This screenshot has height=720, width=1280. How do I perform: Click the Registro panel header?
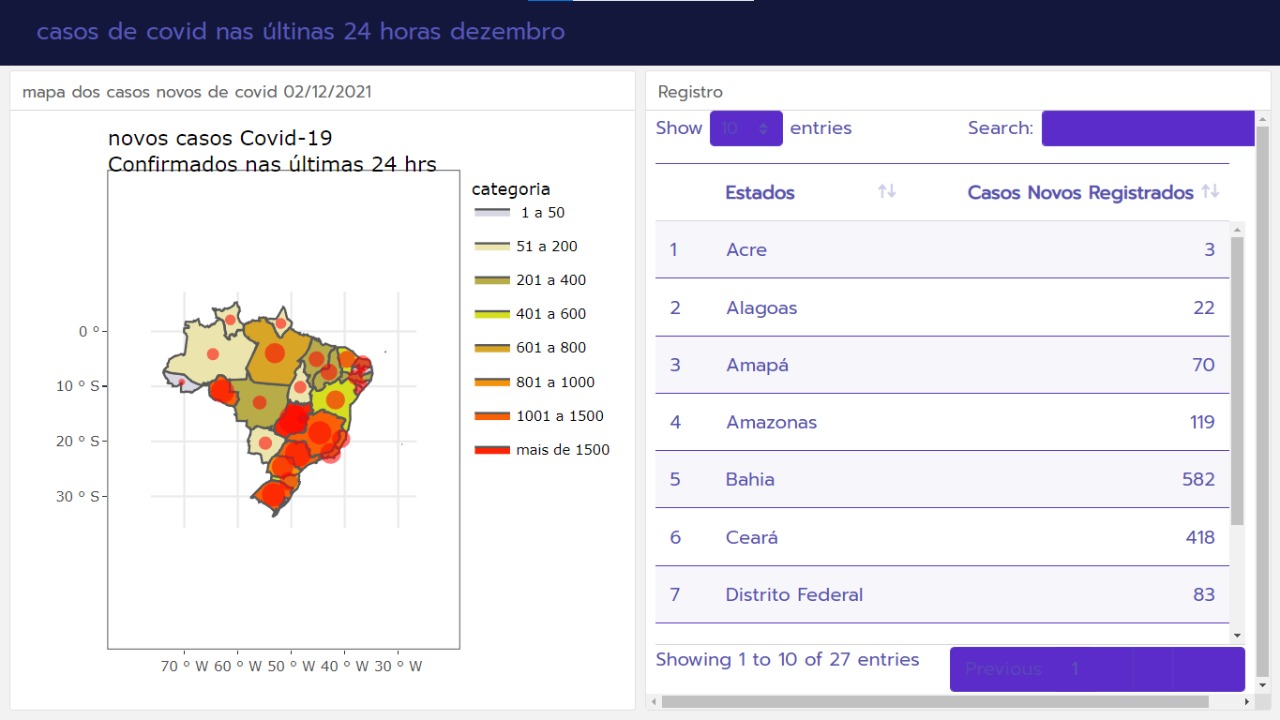[690, 92]
